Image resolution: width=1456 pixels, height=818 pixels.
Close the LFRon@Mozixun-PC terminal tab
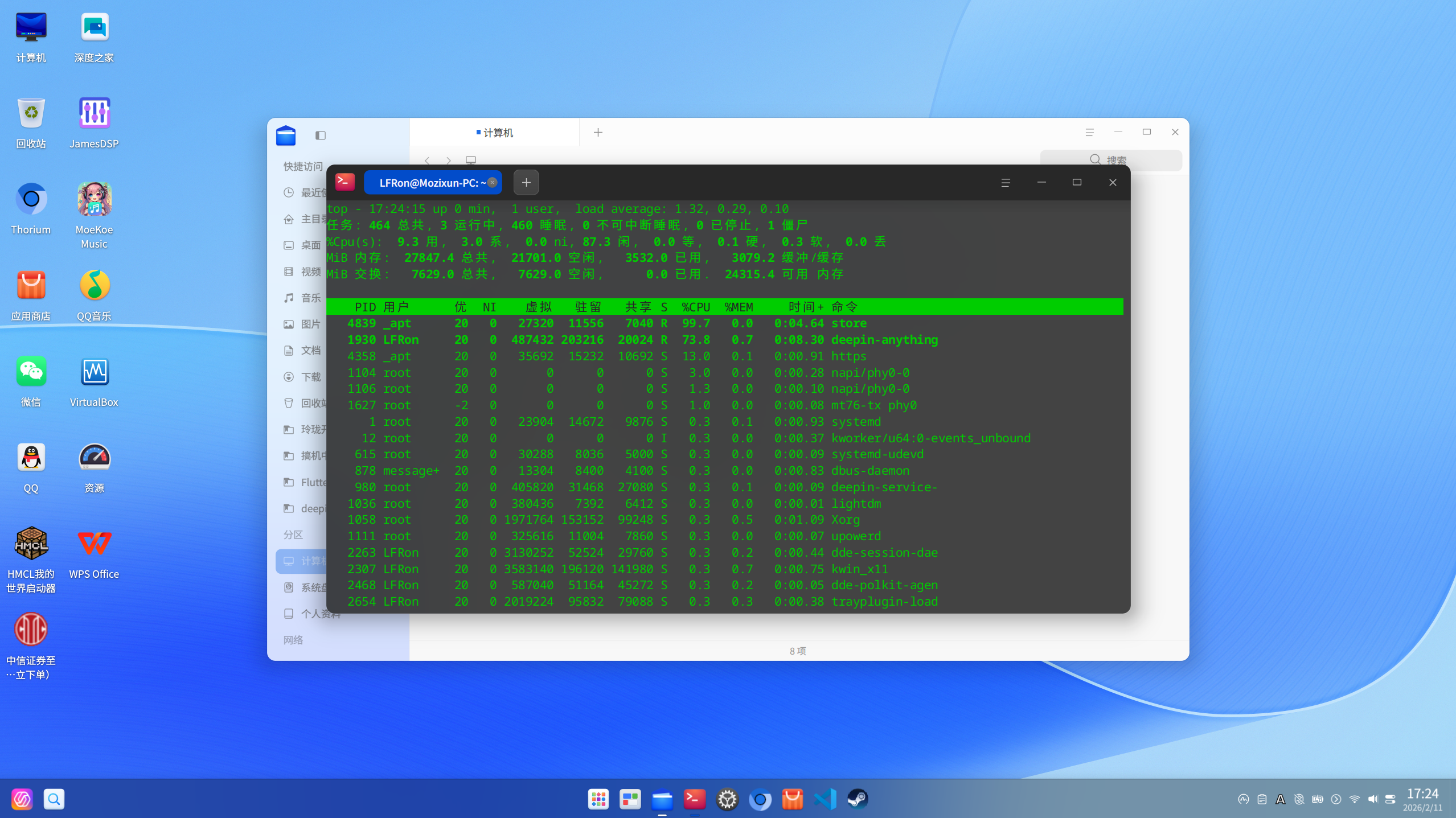pyautogui.click(x=493, y=183)
